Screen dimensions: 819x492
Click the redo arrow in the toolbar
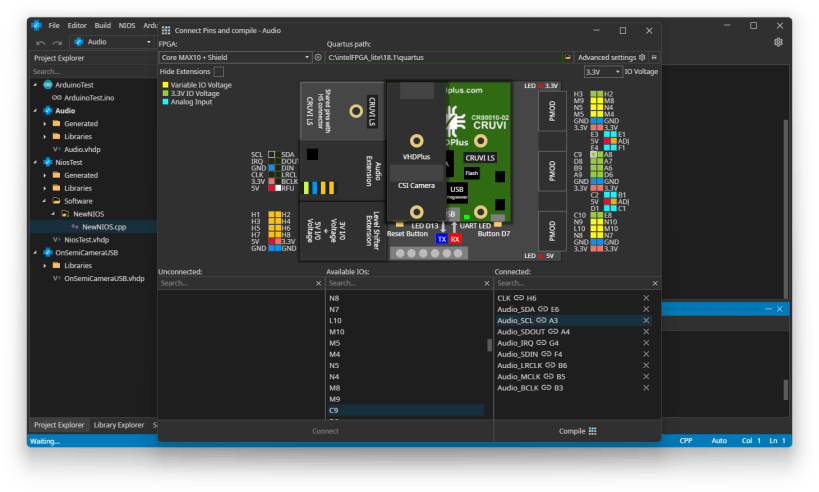(57, 42)
